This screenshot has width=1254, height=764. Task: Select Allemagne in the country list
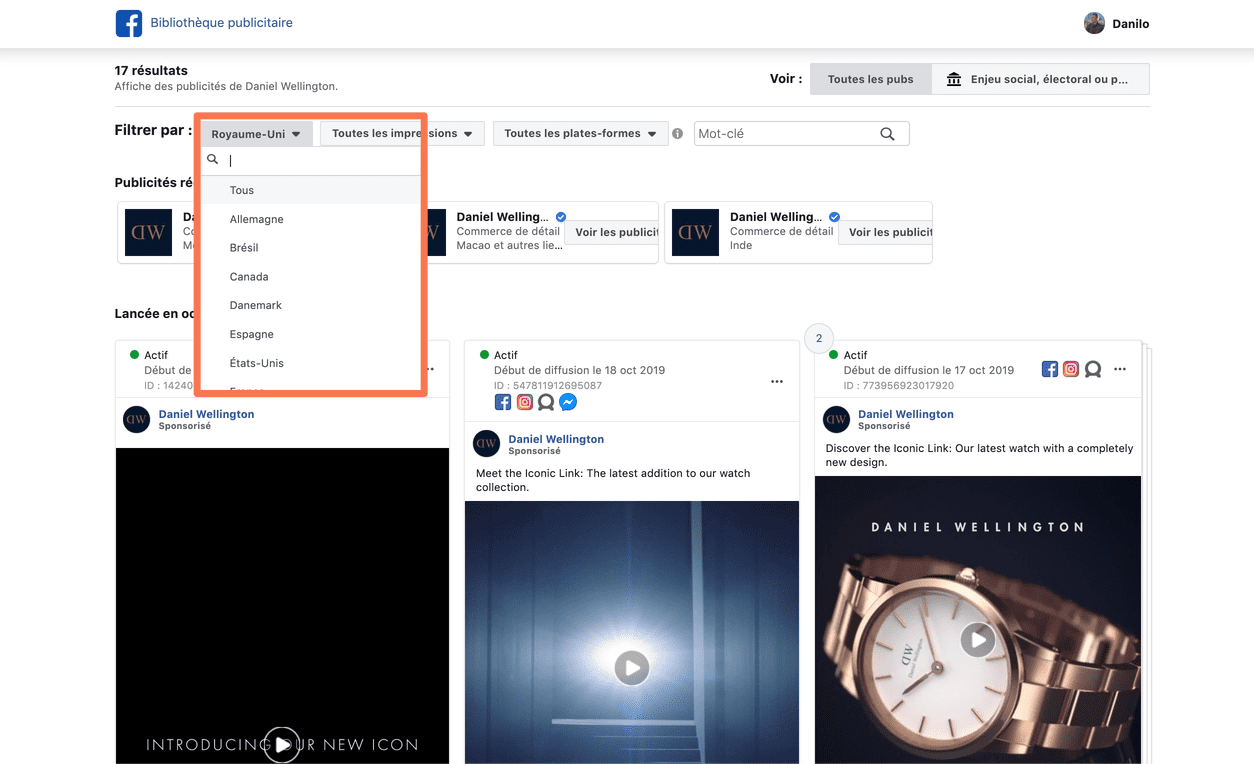310,219
